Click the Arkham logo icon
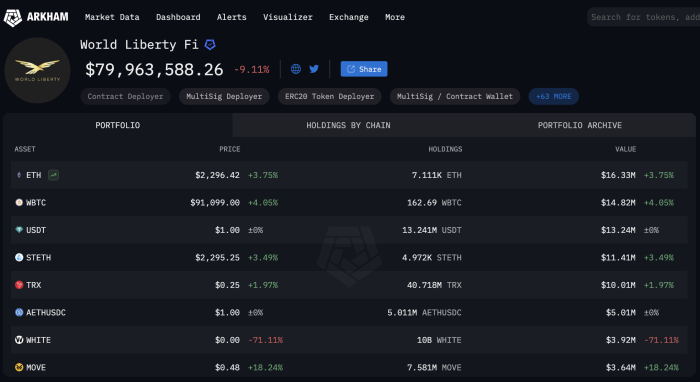The height and width of the screenshot is (382, 700). (12, 17)
